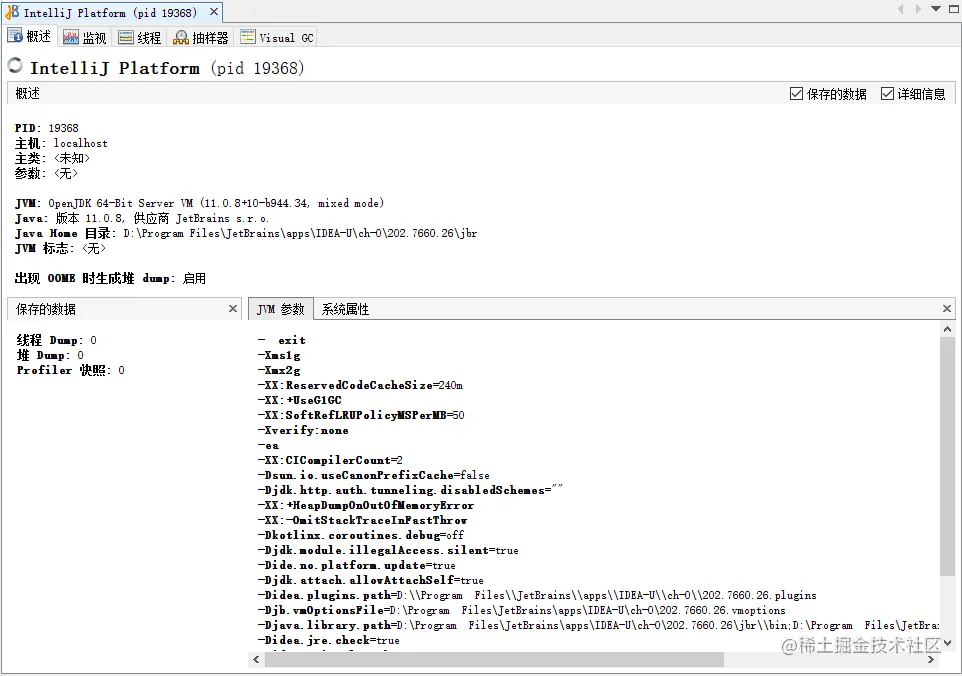Click the vertical scrollbar thumb

point(947,456)
